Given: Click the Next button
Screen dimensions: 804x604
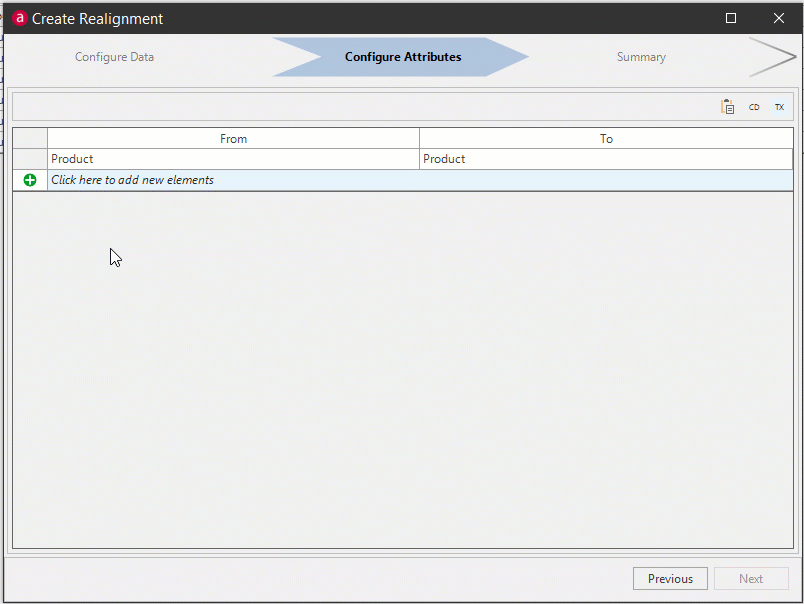Looking at the screenshot, I should click(751, 578).
